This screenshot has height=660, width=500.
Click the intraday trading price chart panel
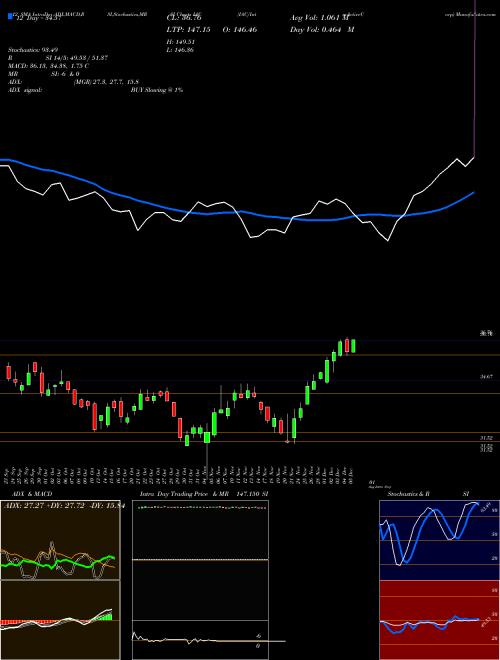coord(200,560)
